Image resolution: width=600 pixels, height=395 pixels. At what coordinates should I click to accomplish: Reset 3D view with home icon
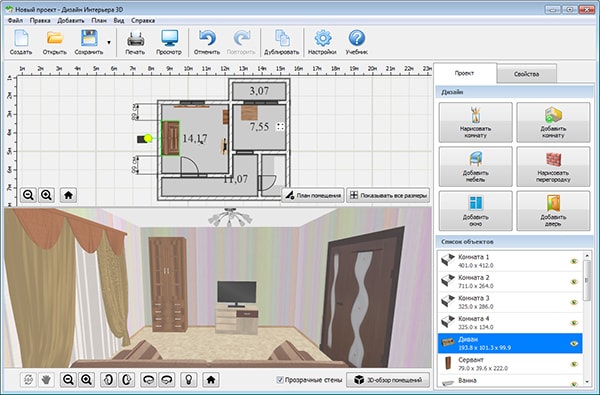(211, 380)
